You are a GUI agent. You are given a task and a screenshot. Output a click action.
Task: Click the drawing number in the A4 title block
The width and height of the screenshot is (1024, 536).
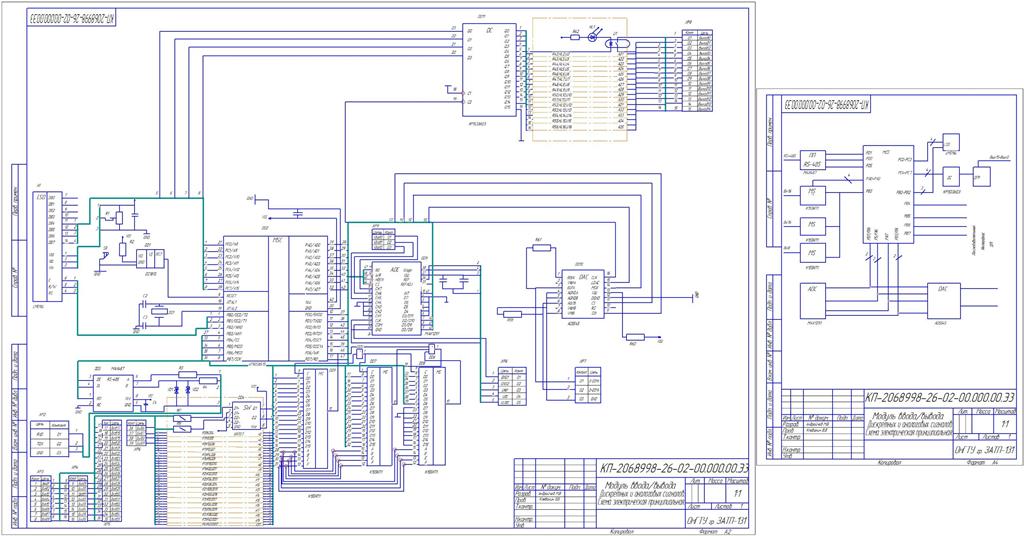[x=940, y=397]
